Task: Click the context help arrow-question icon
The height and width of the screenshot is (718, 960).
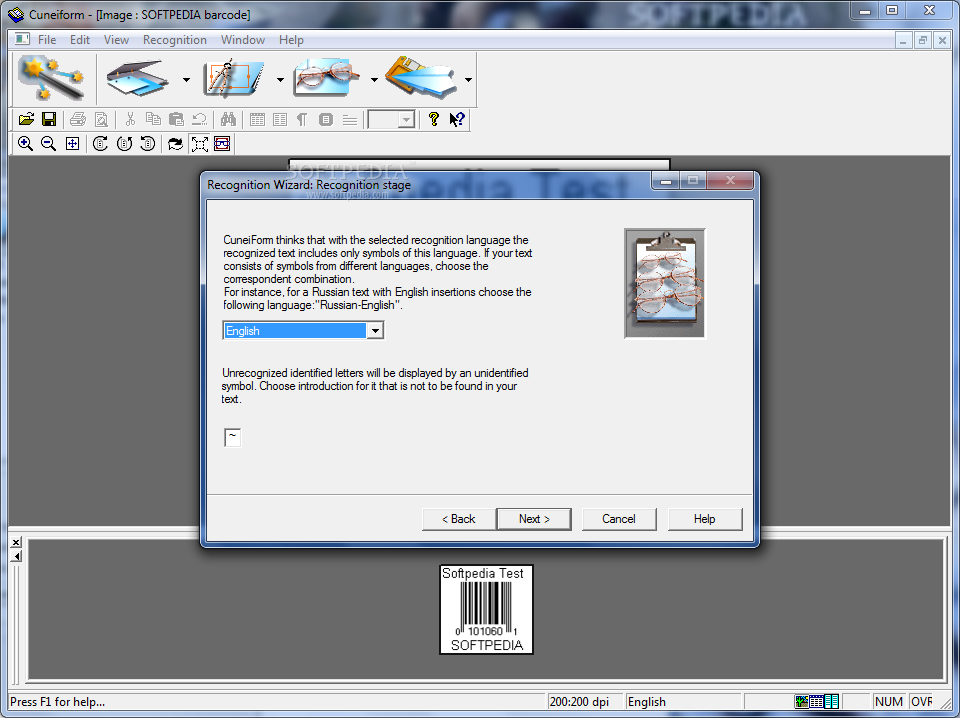Action: (x=457, y=119)
